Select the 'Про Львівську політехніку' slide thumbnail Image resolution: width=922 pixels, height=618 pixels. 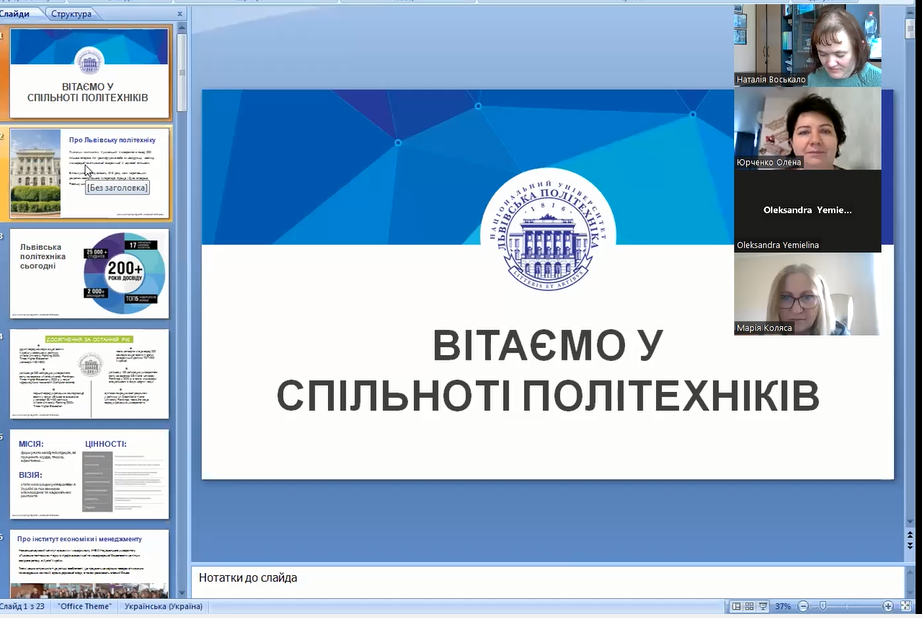89,173
